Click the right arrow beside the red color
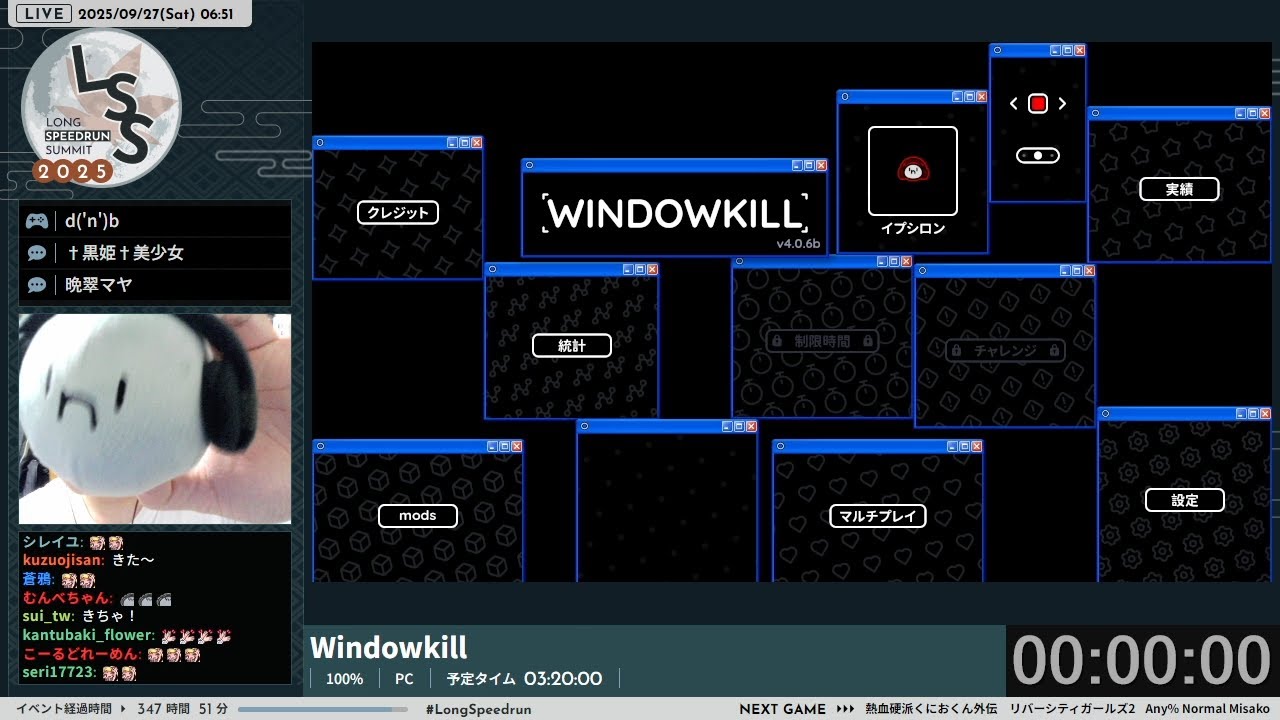1280x720 pixels. [1062, 103]
